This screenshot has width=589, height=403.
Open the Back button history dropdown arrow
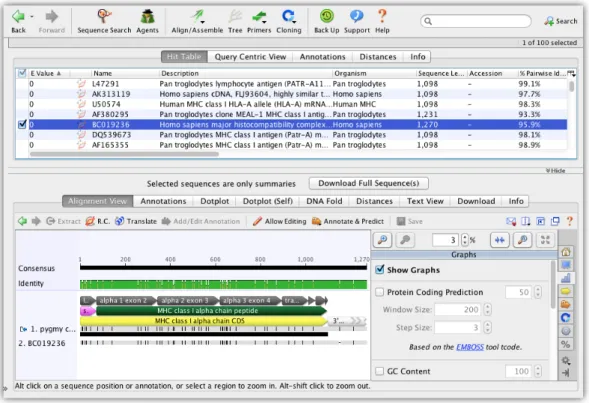click(32, 17)
